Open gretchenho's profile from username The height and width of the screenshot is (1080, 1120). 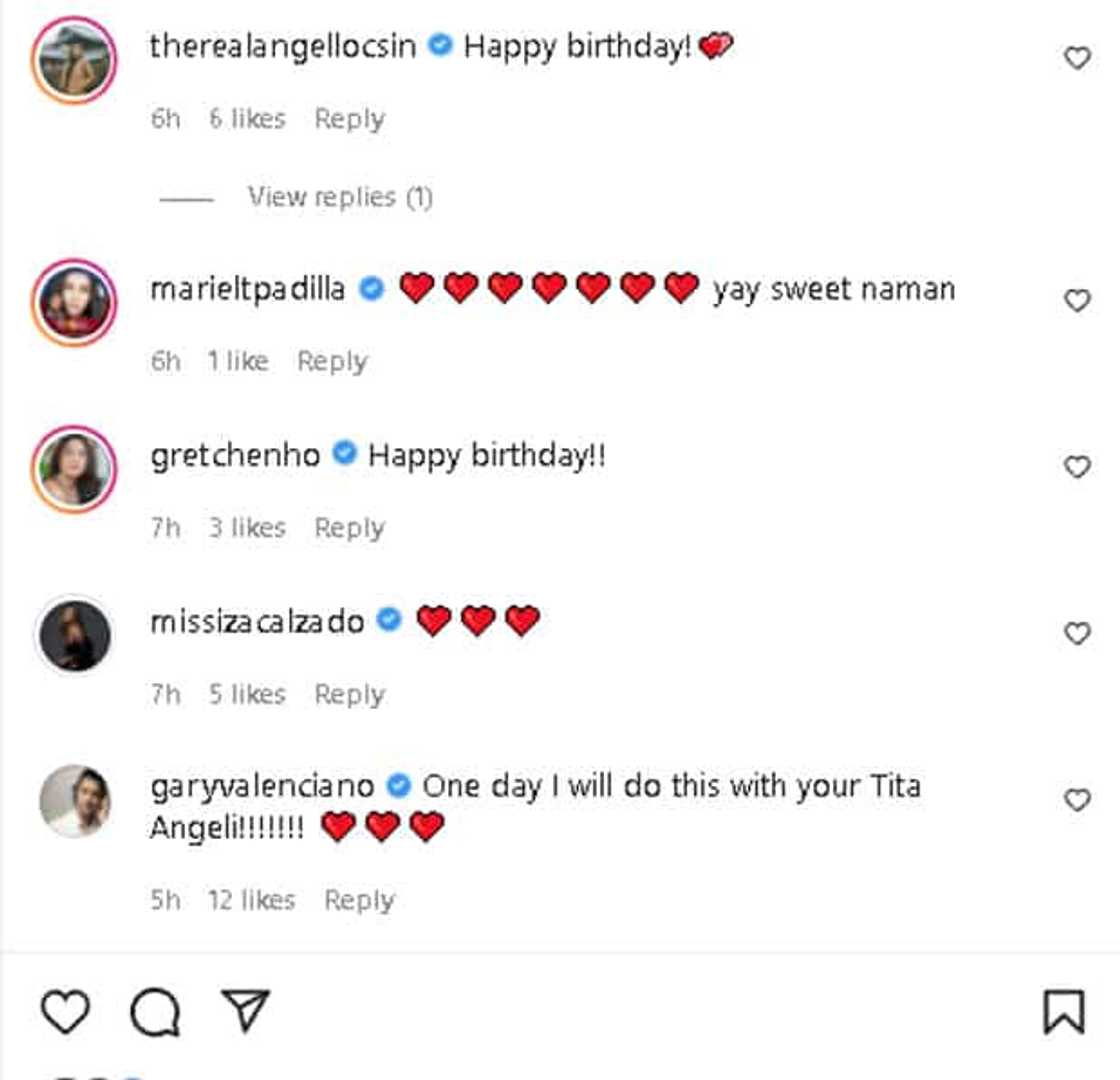click(235, 456)
